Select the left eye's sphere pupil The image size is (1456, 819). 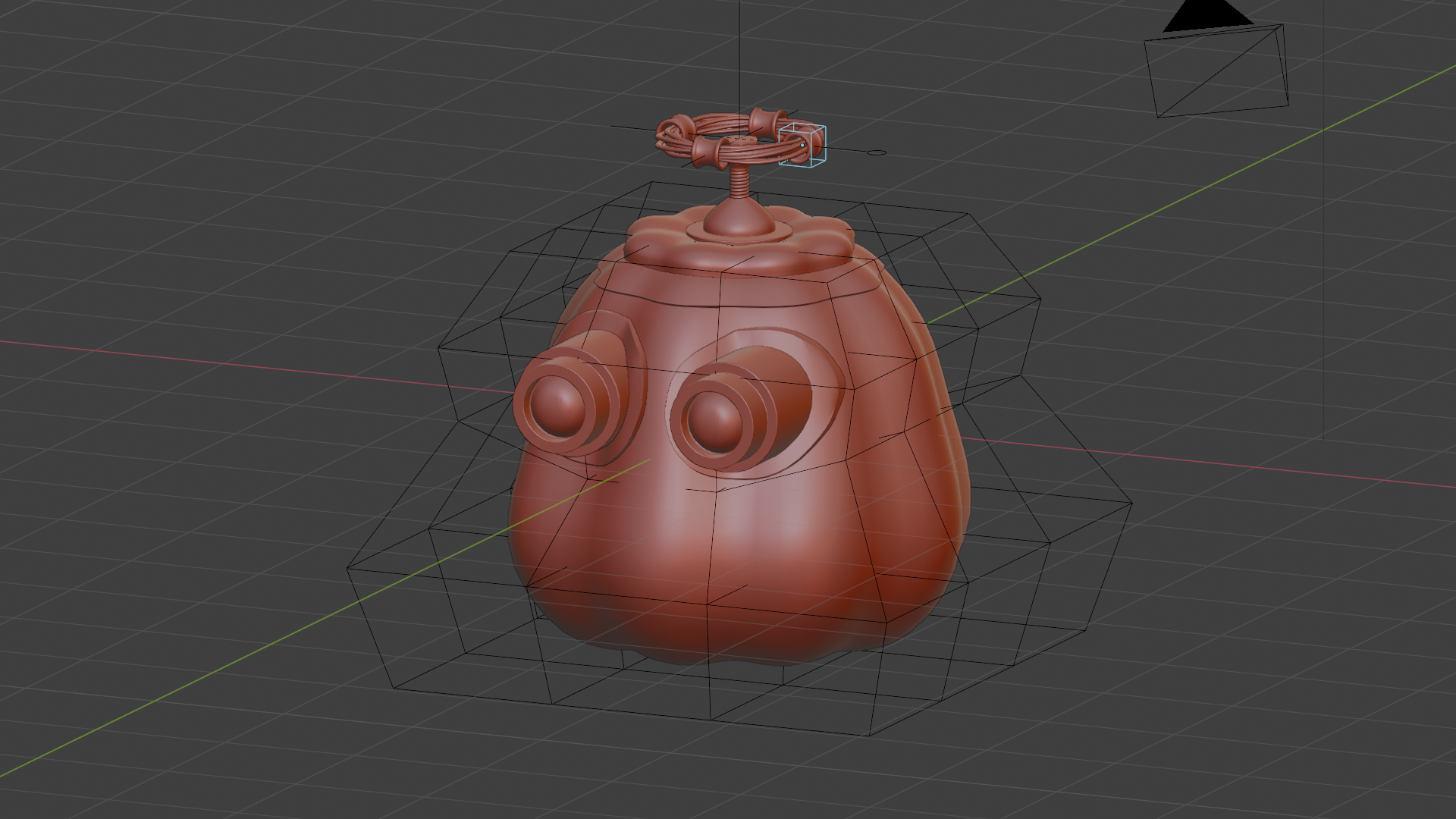point(557,406)
